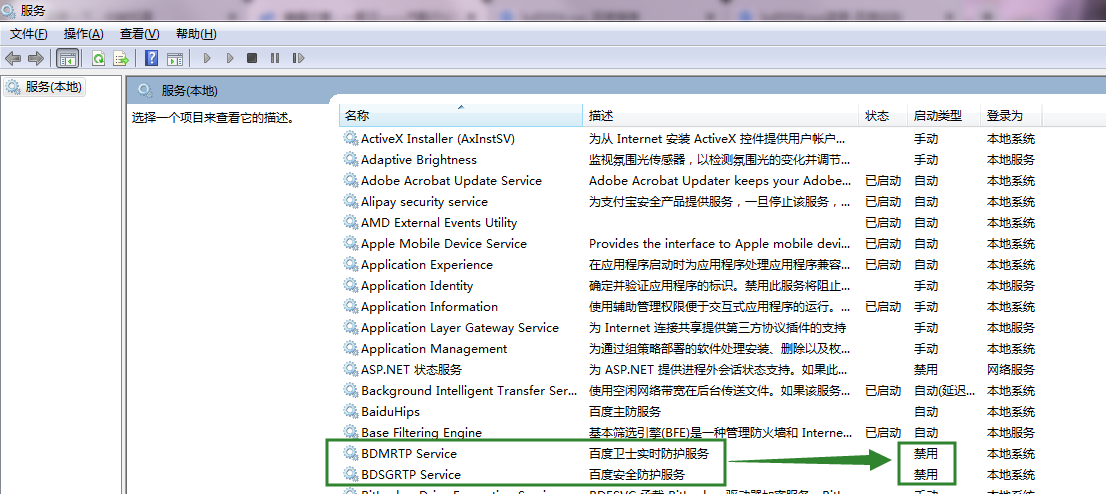Click the gear icon beside Application Experience
The height and width of the screenshot is (494, 1106).
(x=351, y=265)
